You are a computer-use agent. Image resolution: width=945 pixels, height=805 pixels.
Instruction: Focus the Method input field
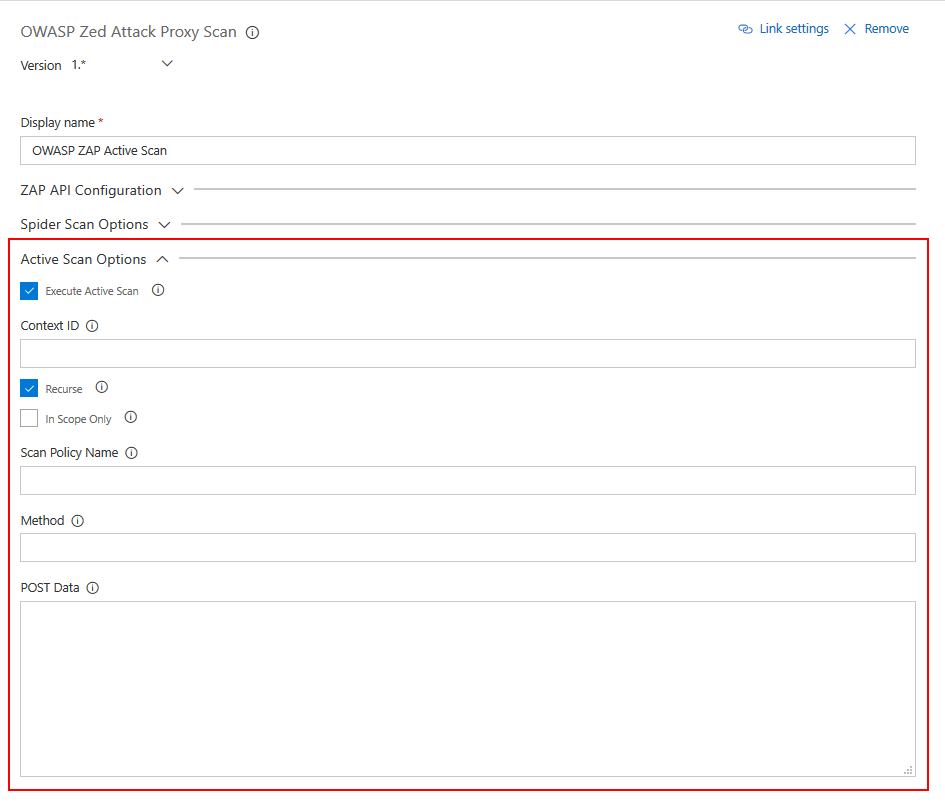[468, 548]
